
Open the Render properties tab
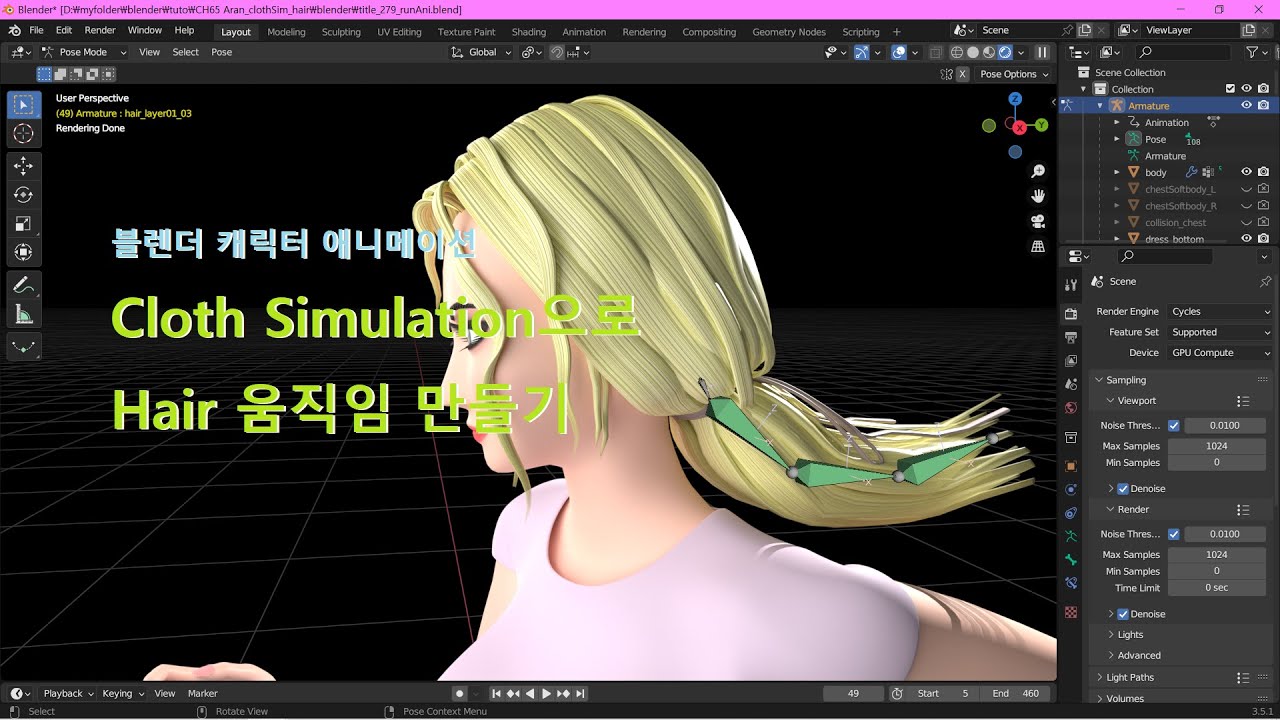(1071, 314)
